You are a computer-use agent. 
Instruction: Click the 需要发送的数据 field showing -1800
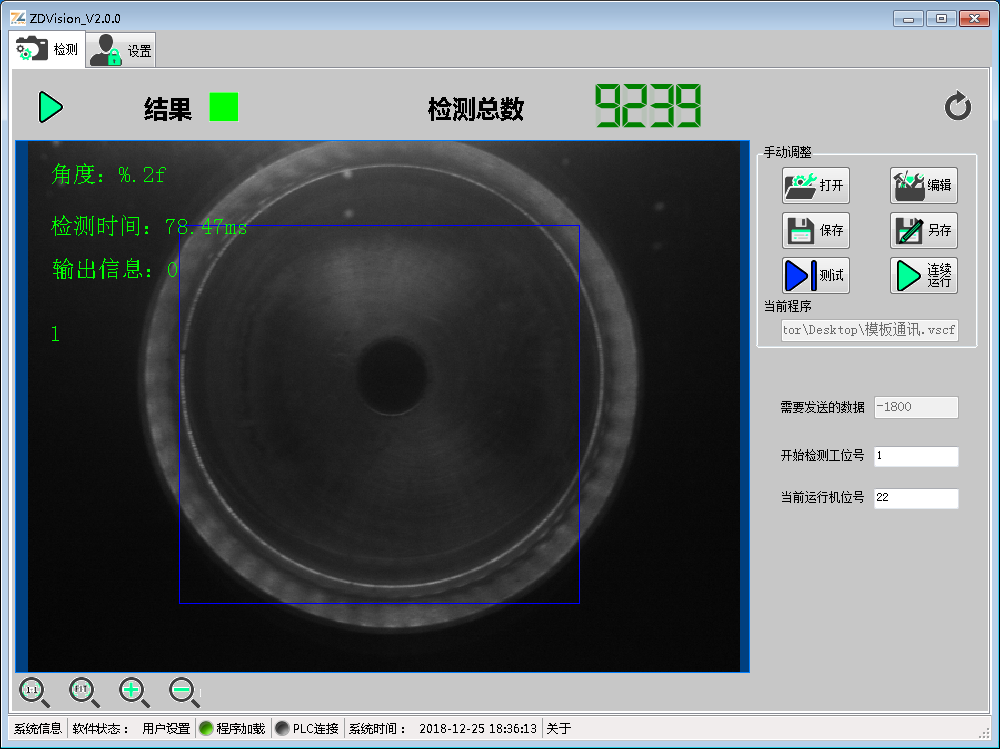point(916,407)
